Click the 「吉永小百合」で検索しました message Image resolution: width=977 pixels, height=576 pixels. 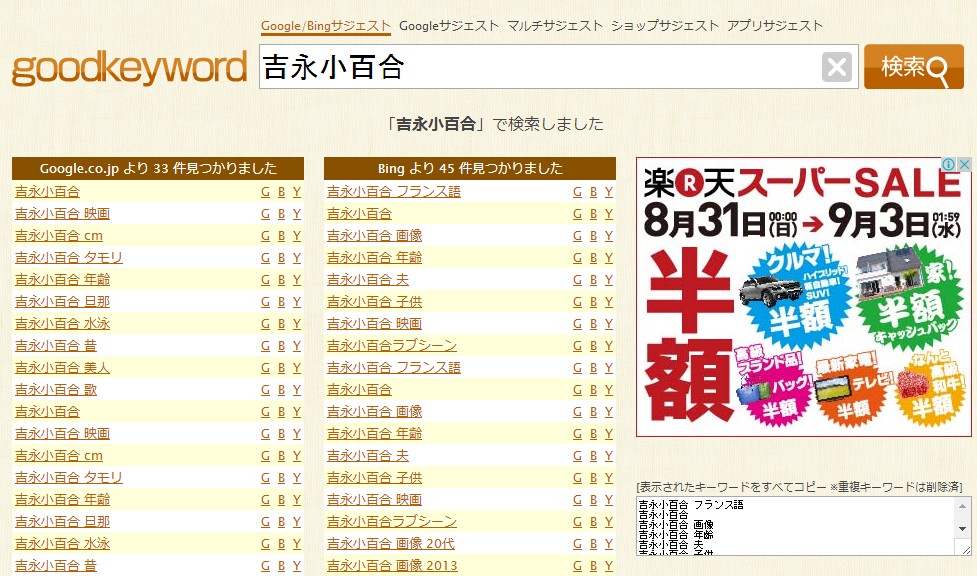[x=495, y=124]
